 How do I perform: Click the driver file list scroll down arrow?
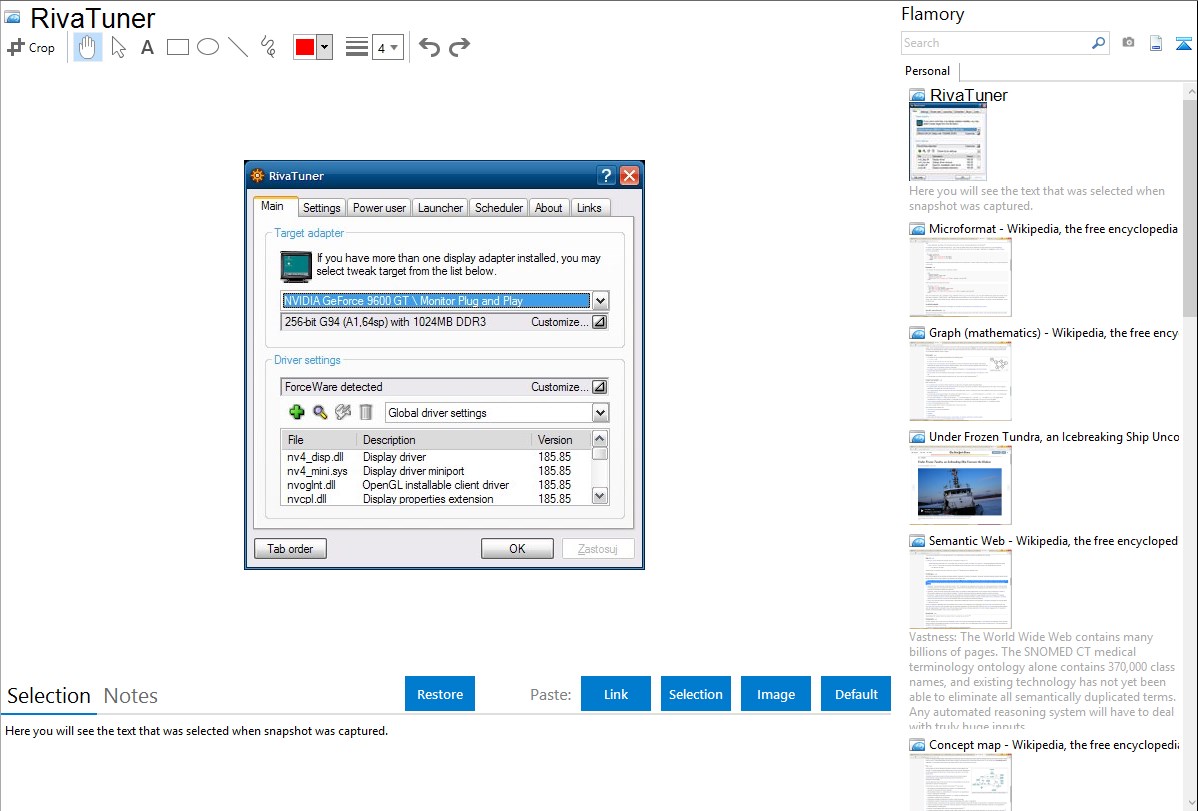(x=600, y=496)
